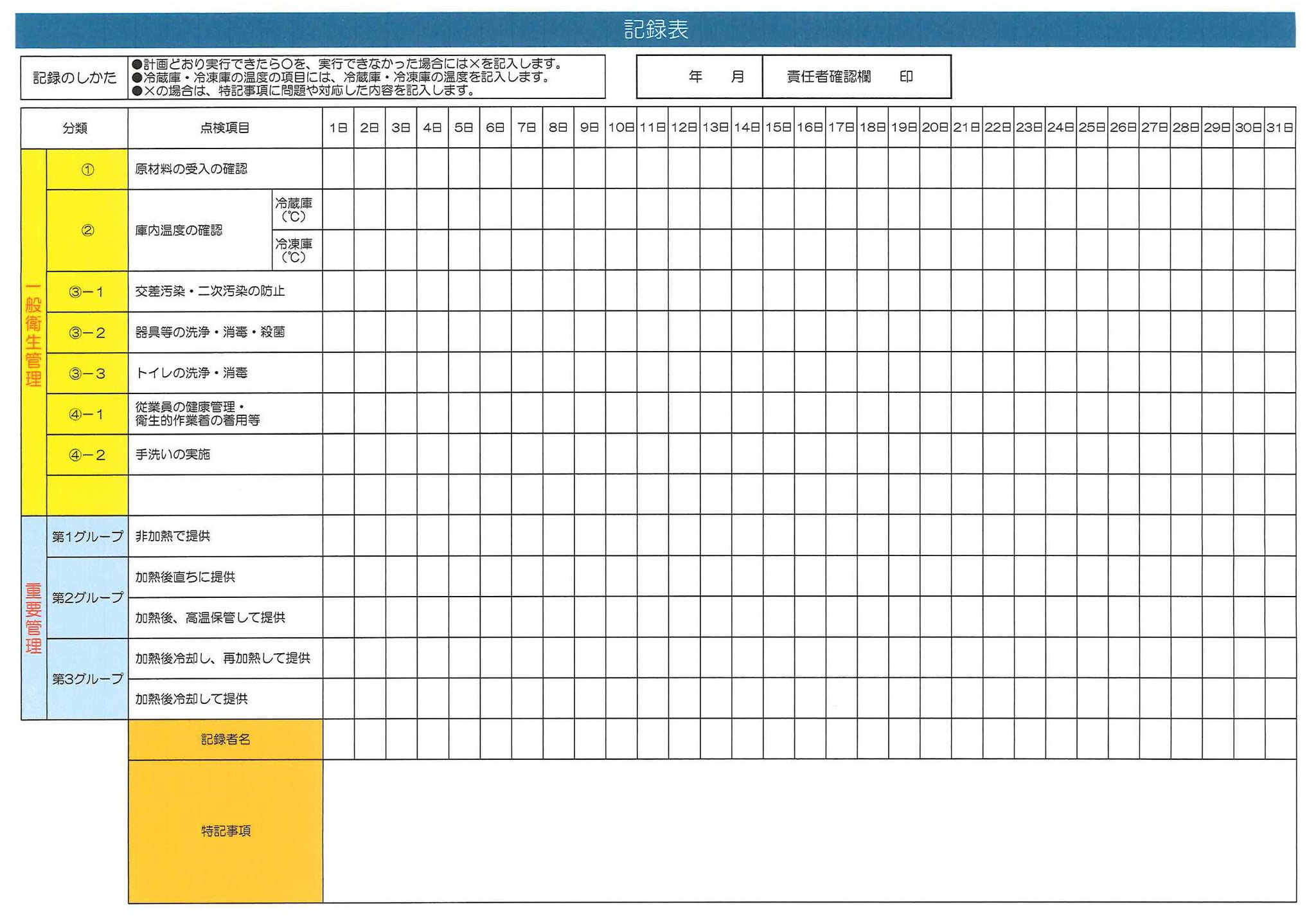The width and height of the screenshot is (1316, 920).
Task: Click the 10日 column header
Action: click(x=621, y=128)
